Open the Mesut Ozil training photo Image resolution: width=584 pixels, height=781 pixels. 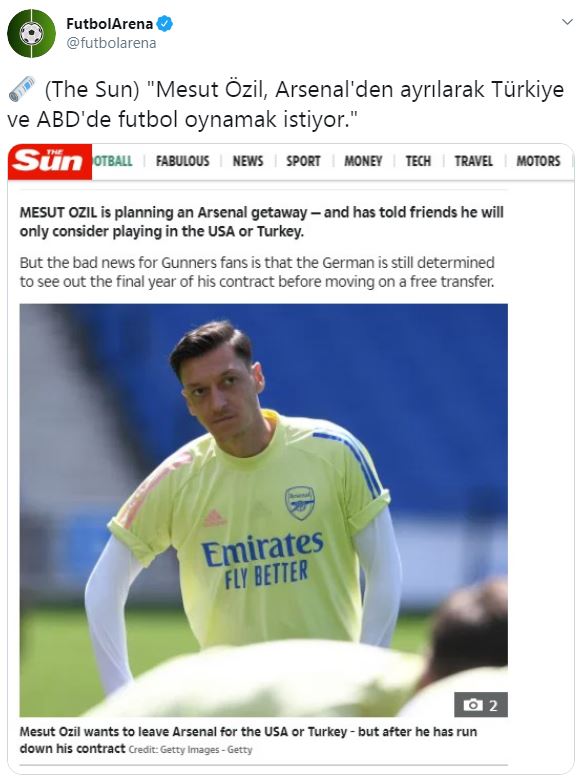coord(264,510)
